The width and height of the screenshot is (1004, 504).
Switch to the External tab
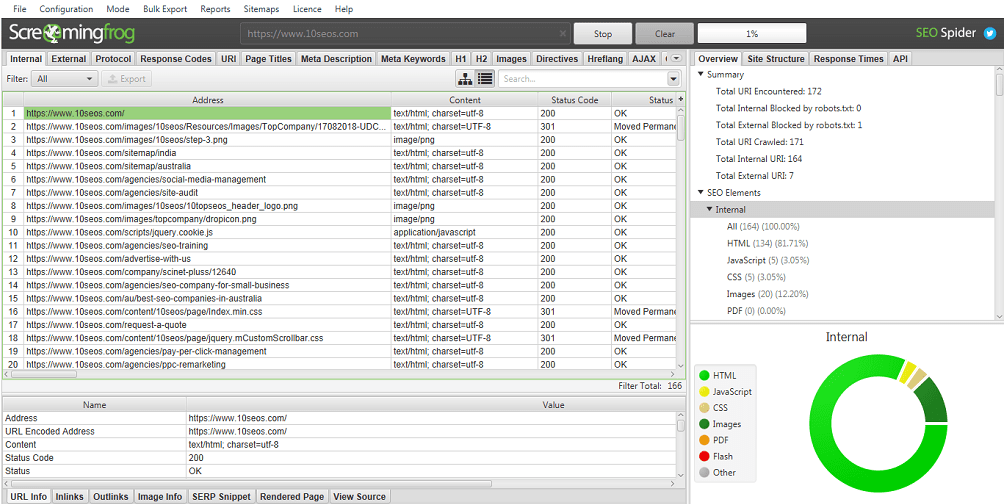pyautogui.click(x=69, y=59)
